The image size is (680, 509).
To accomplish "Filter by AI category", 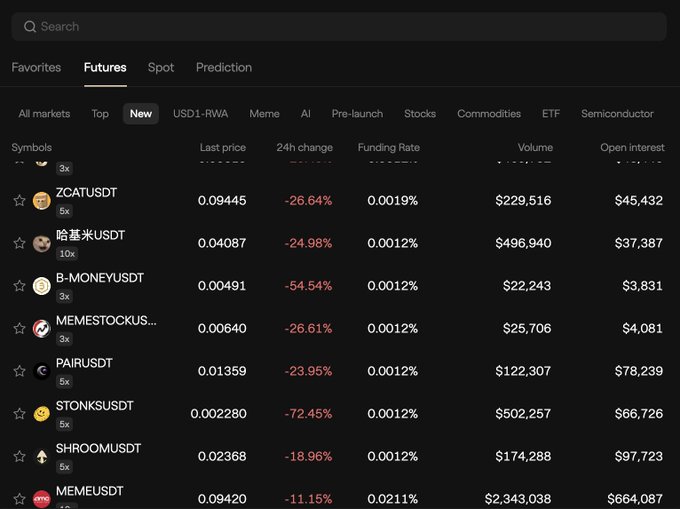I will (x=306, y=114).
